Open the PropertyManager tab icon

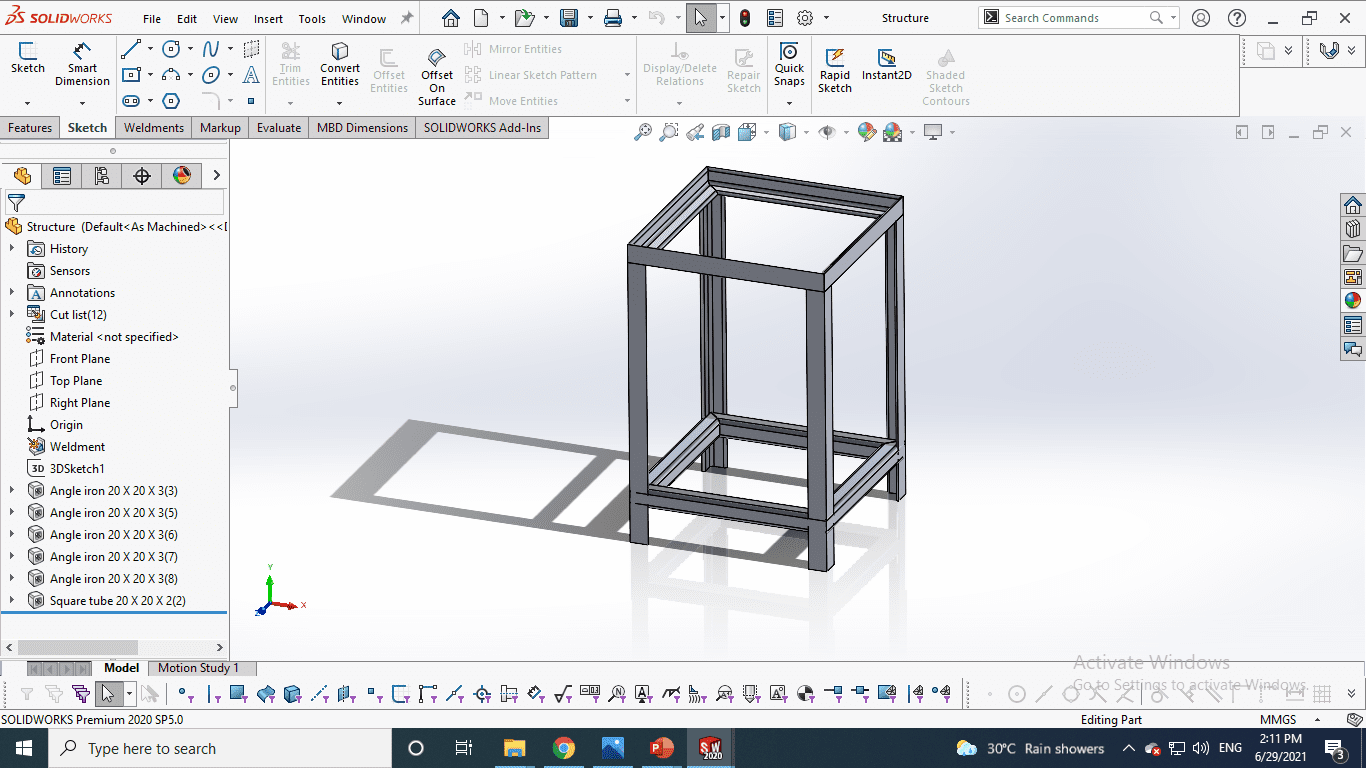pos(62,176)
